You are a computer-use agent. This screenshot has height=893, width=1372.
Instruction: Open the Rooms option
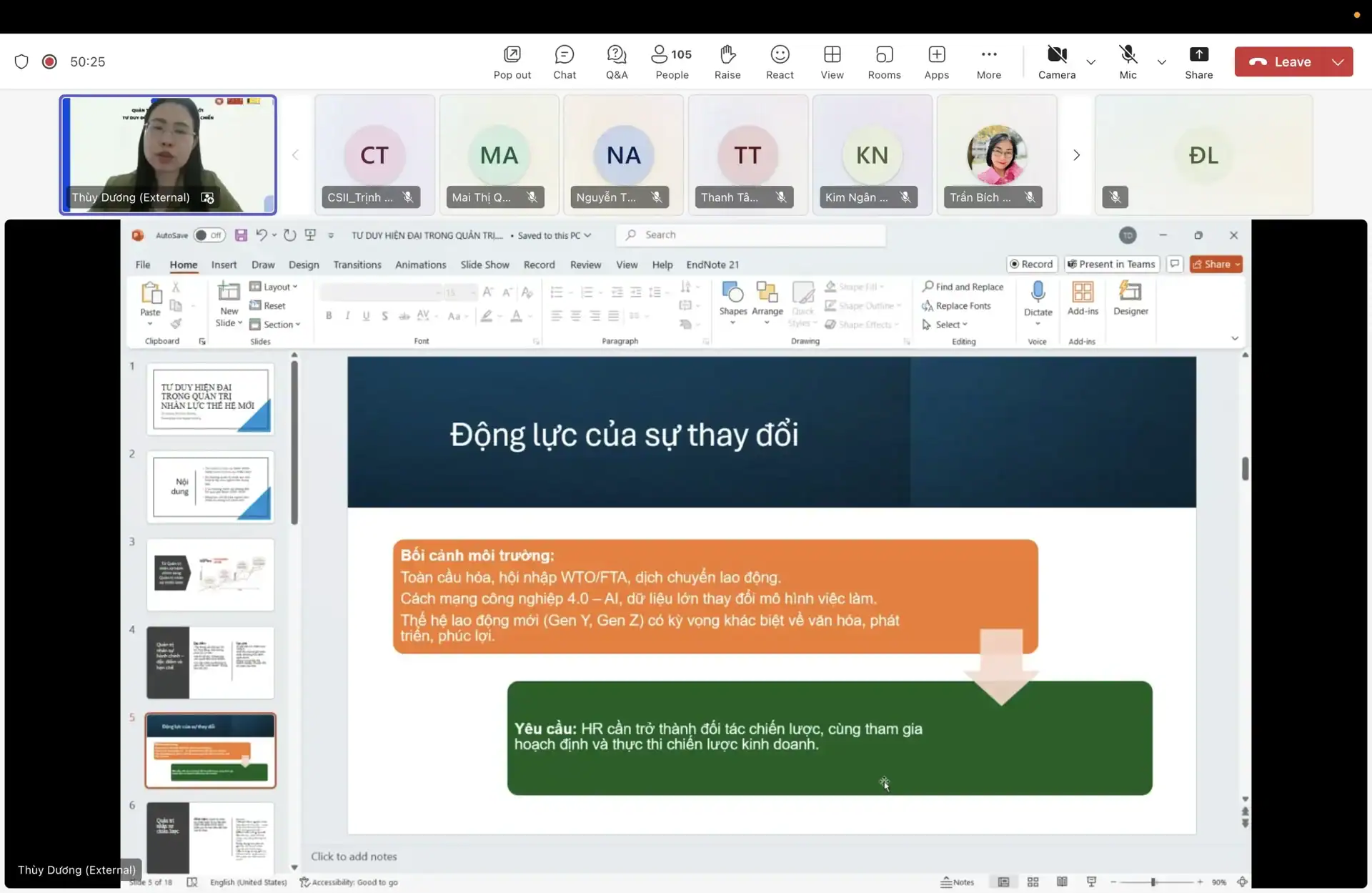[884, 62]
